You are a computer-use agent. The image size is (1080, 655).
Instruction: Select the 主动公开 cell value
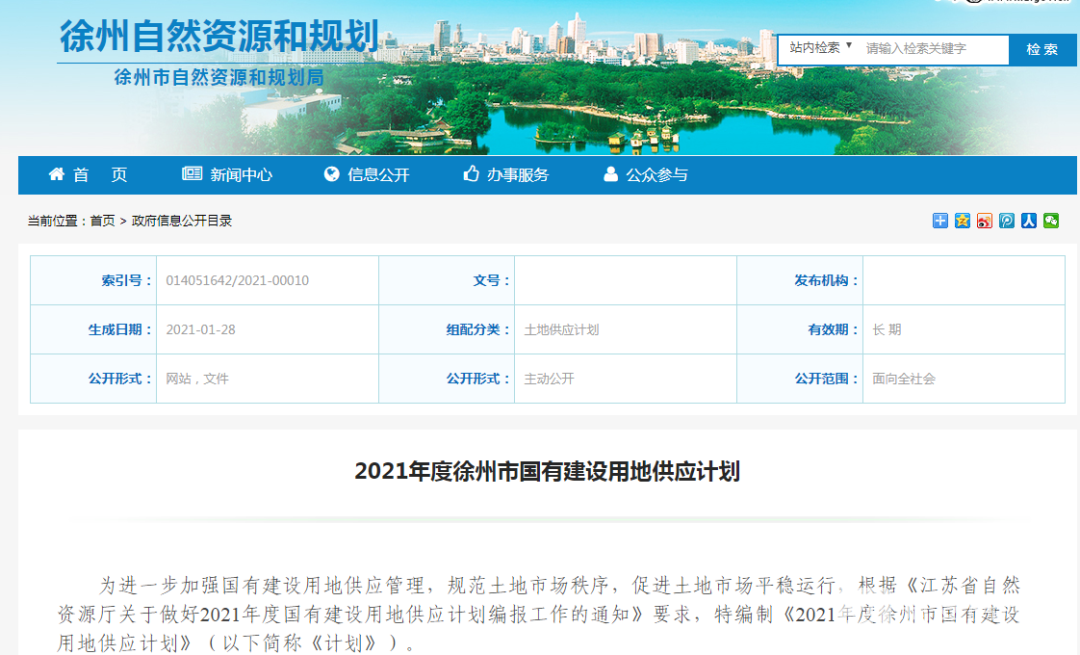coord(549,379)
